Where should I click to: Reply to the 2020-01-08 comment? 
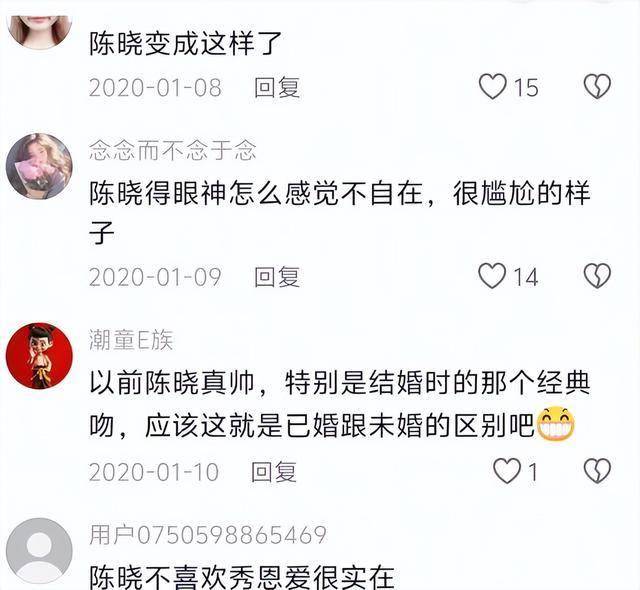coord(277,87)
